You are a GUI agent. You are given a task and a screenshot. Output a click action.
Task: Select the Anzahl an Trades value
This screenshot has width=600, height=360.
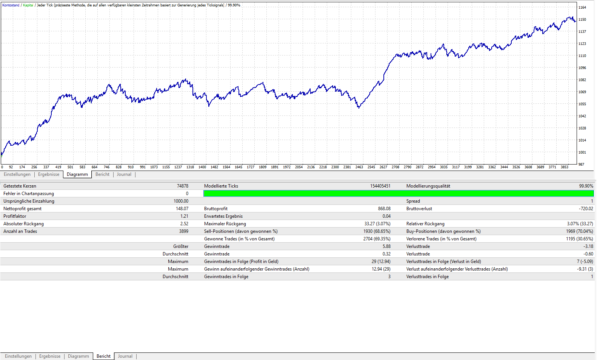coord(184,231)
